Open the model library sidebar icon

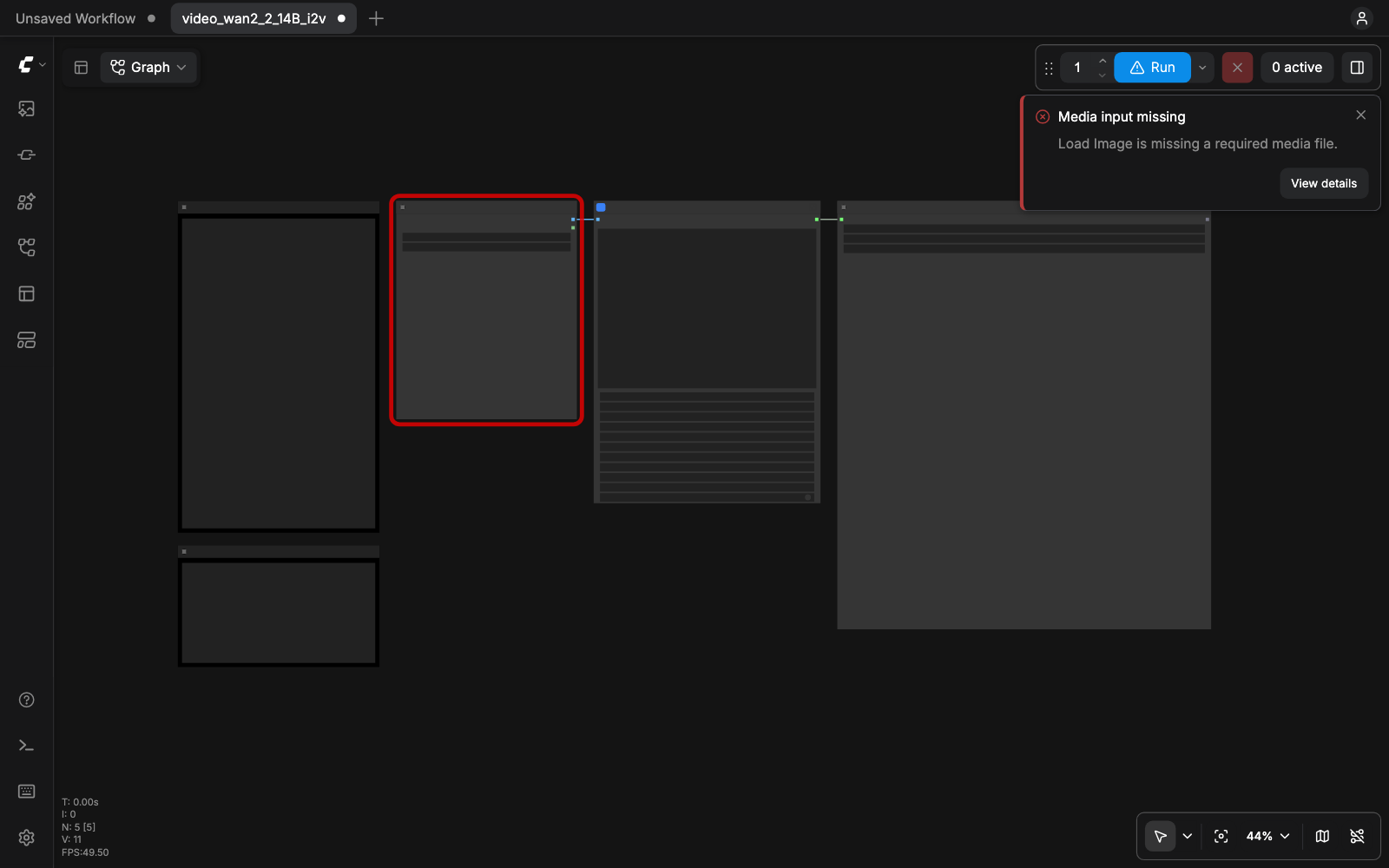[27, 201]
